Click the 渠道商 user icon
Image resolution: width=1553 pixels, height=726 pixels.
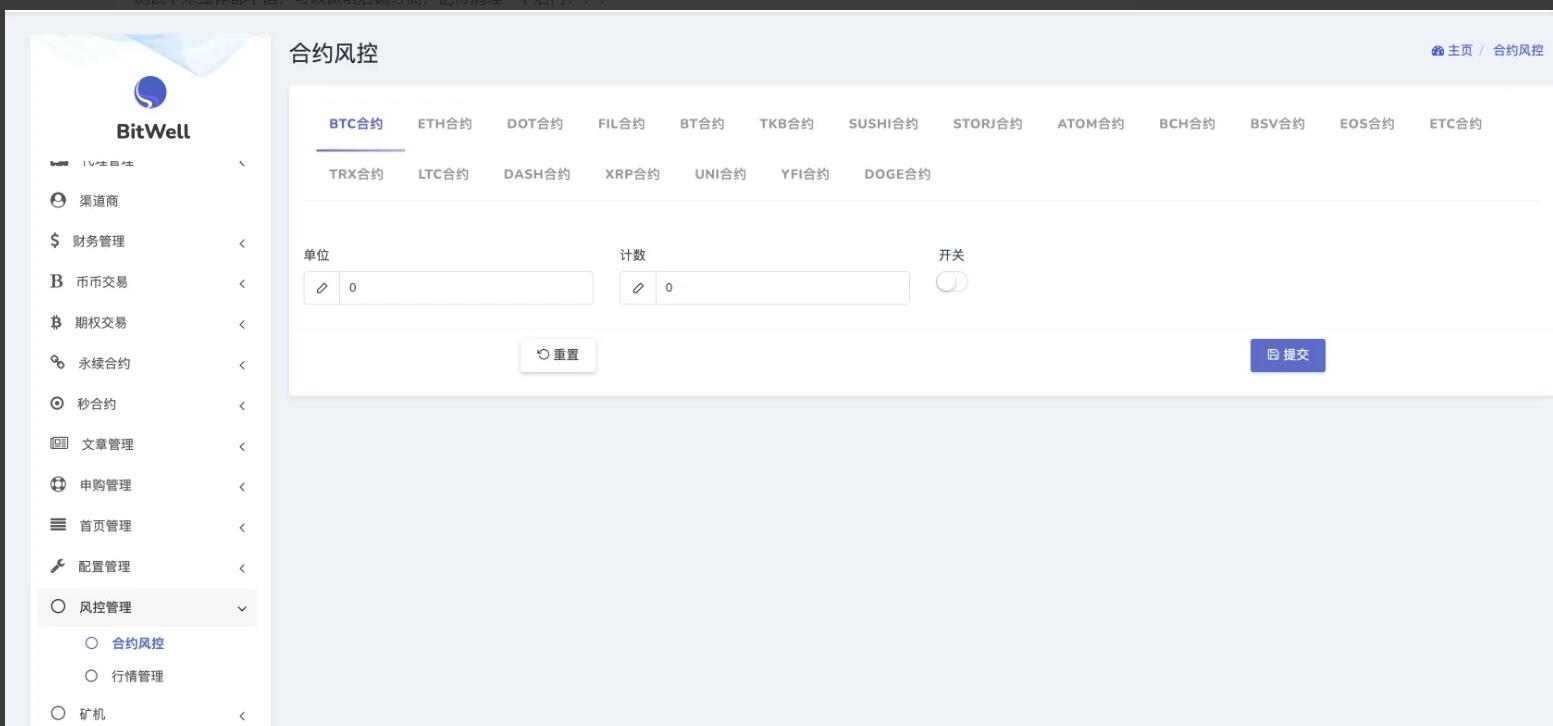click(x=58, y=201)
